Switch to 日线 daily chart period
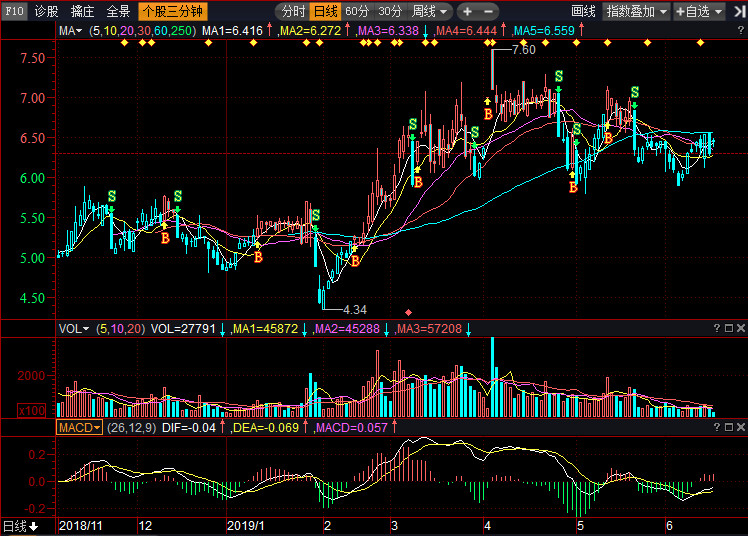This screenshot has height=536, width=748. (325, 12)
